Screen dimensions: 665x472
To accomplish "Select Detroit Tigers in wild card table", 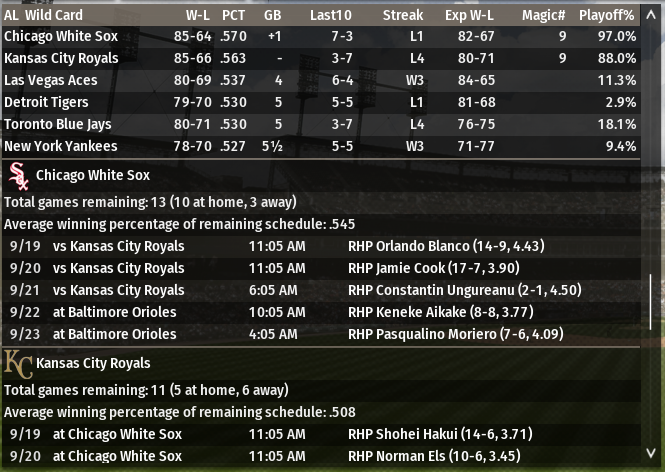I will [x=46, y=102].
